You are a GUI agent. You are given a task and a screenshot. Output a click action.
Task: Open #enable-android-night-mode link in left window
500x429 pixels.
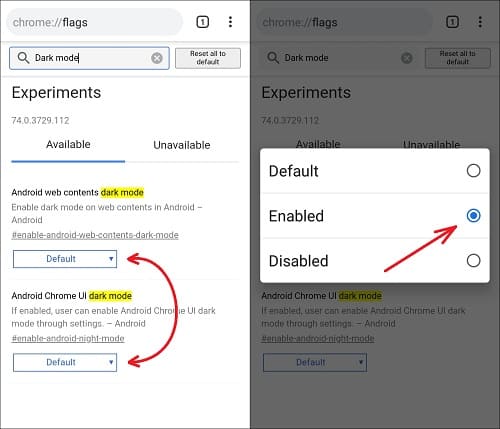click(x=68, y=338)
